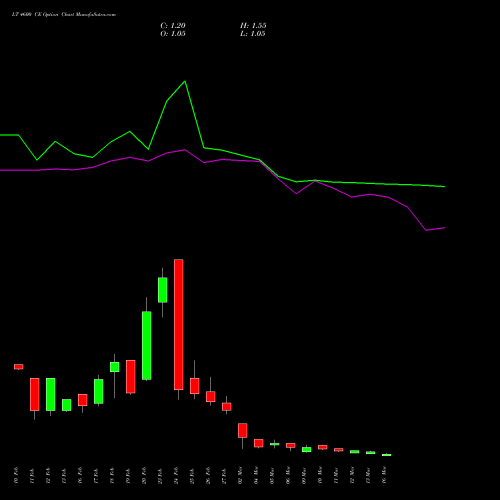Click the small red candle above 10 Feb

(19, 367)
